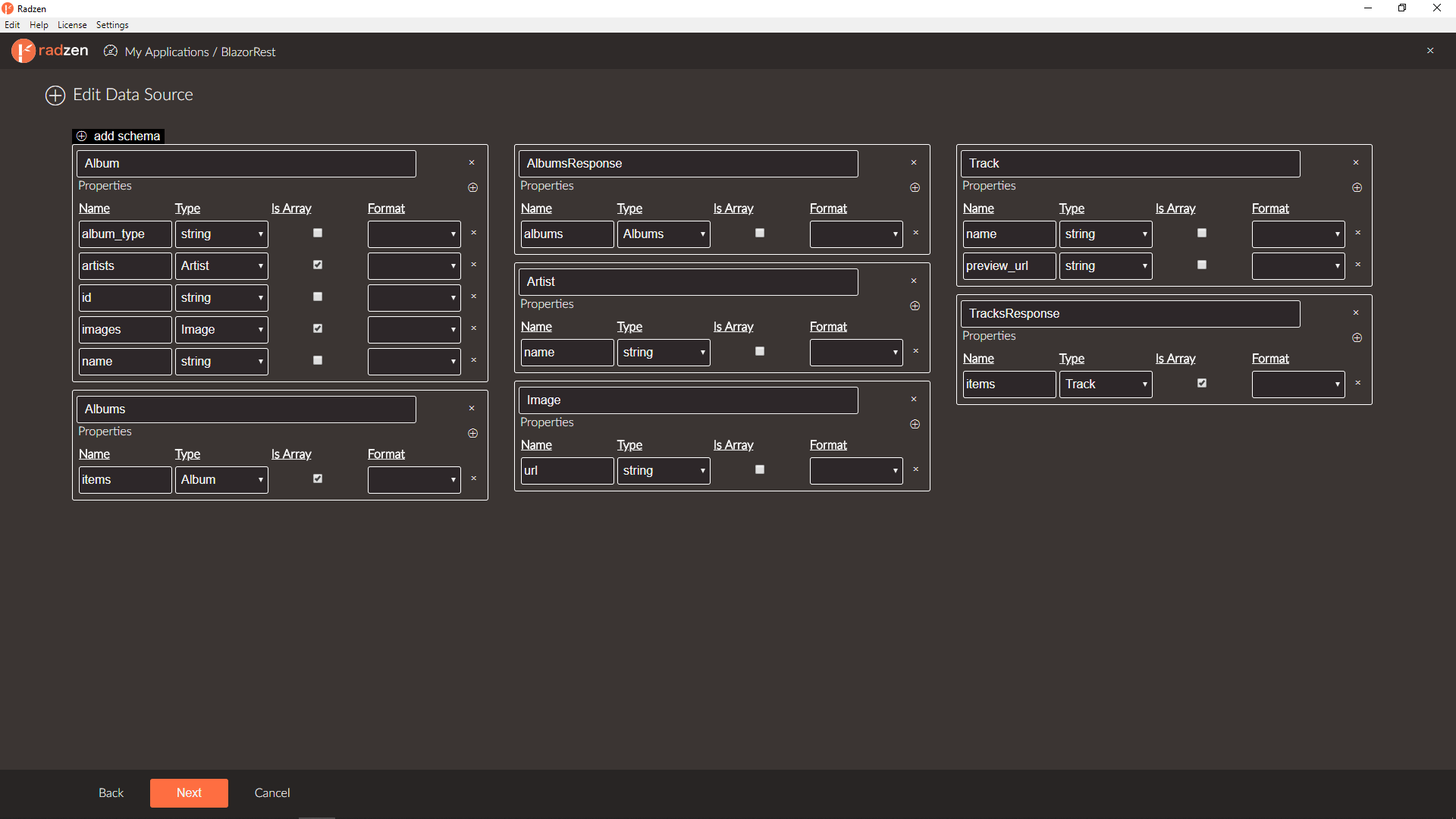Open the Help menu
Image resolution: width=1456 pixels, height=819 pixels.
tap(39, 25)
